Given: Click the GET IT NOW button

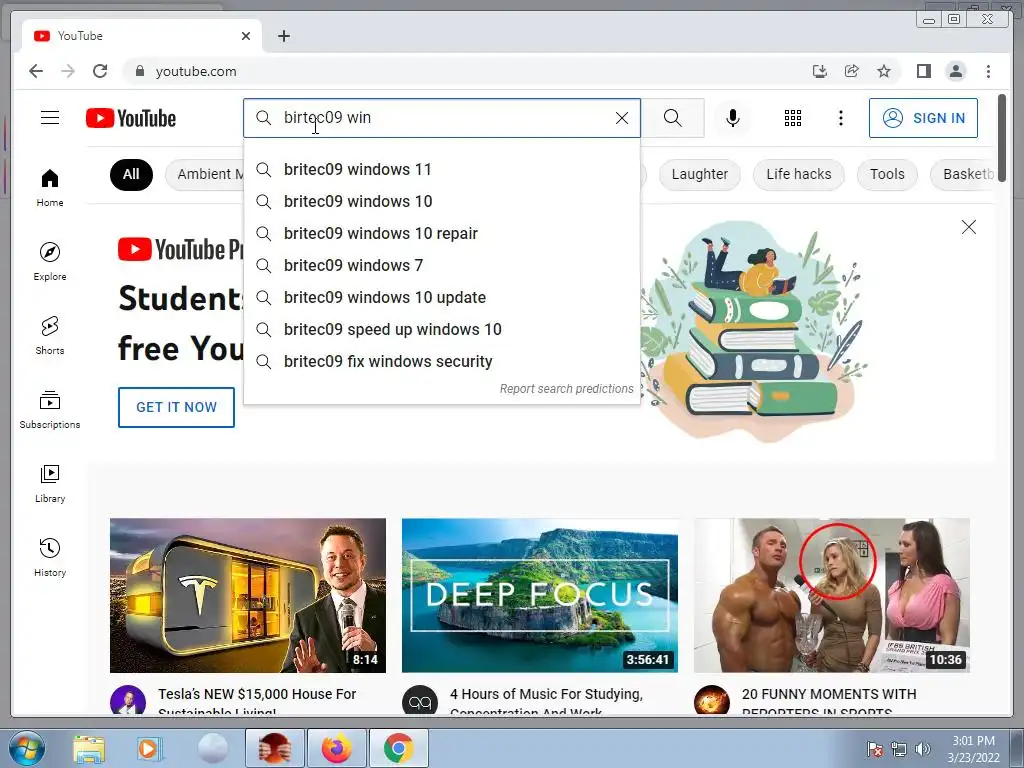Looking at the screenshot, I should [x=176, y=408].
